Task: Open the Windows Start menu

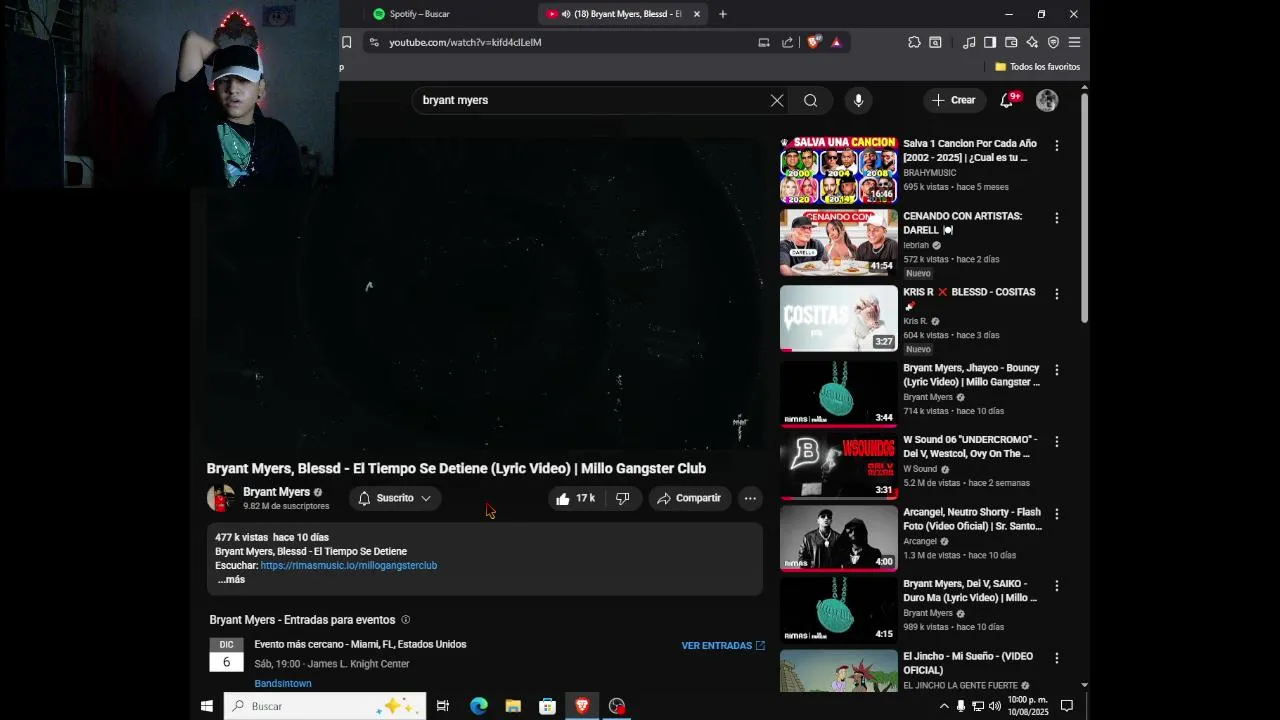Action: pos(207,706)
